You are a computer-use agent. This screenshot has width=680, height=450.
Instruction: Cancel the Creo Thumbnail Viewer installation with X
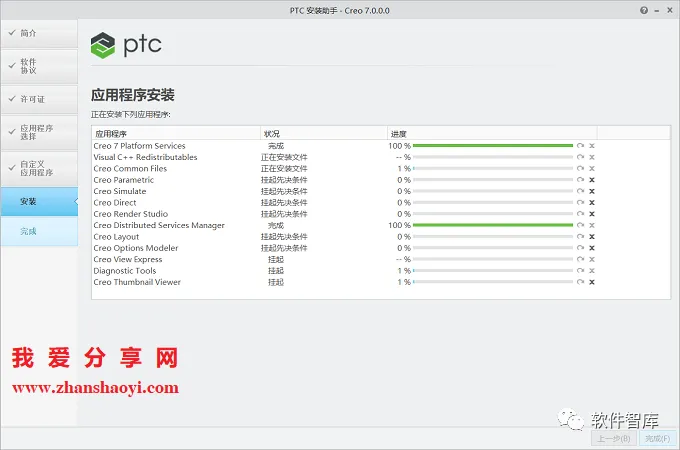pos(592,282)
